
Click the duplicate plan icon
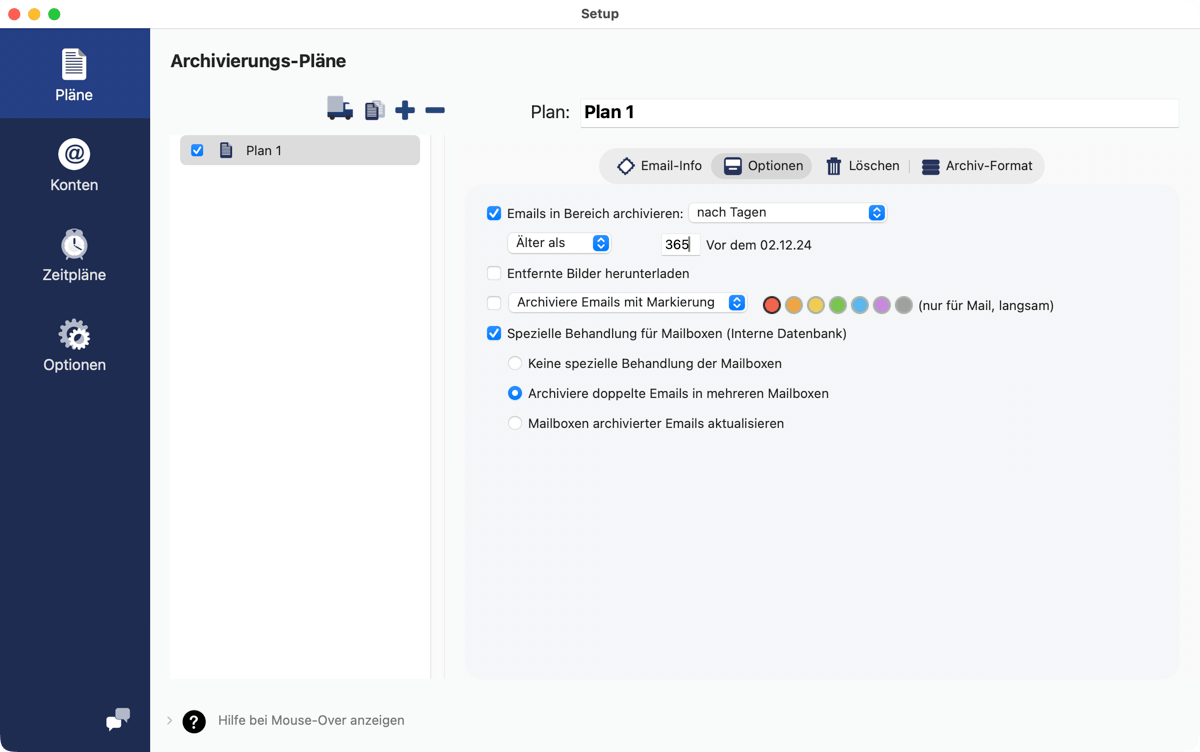tap(375, 110)
